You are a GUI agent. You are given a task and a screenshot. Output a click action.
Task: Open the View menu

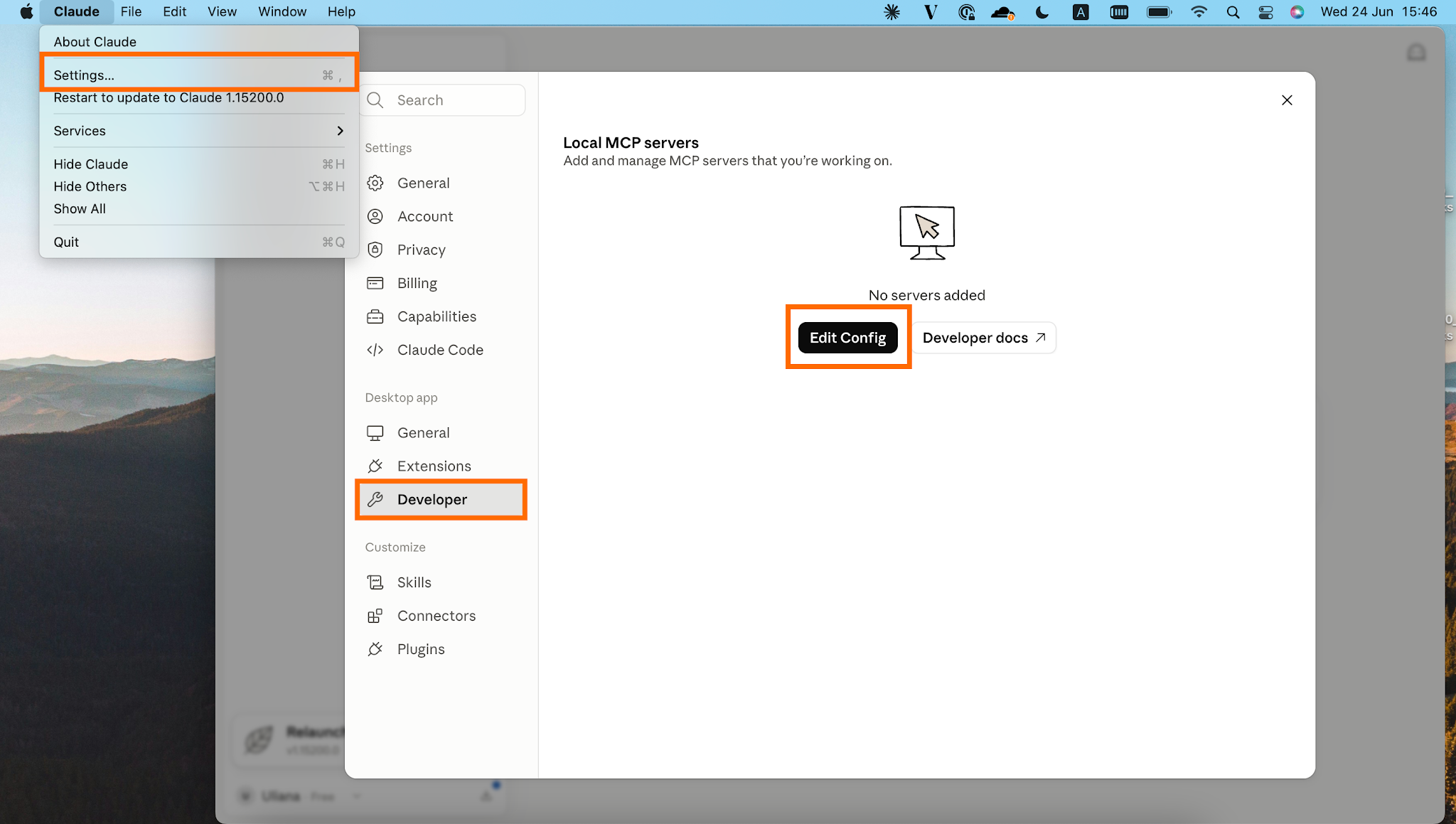(222, 11)
